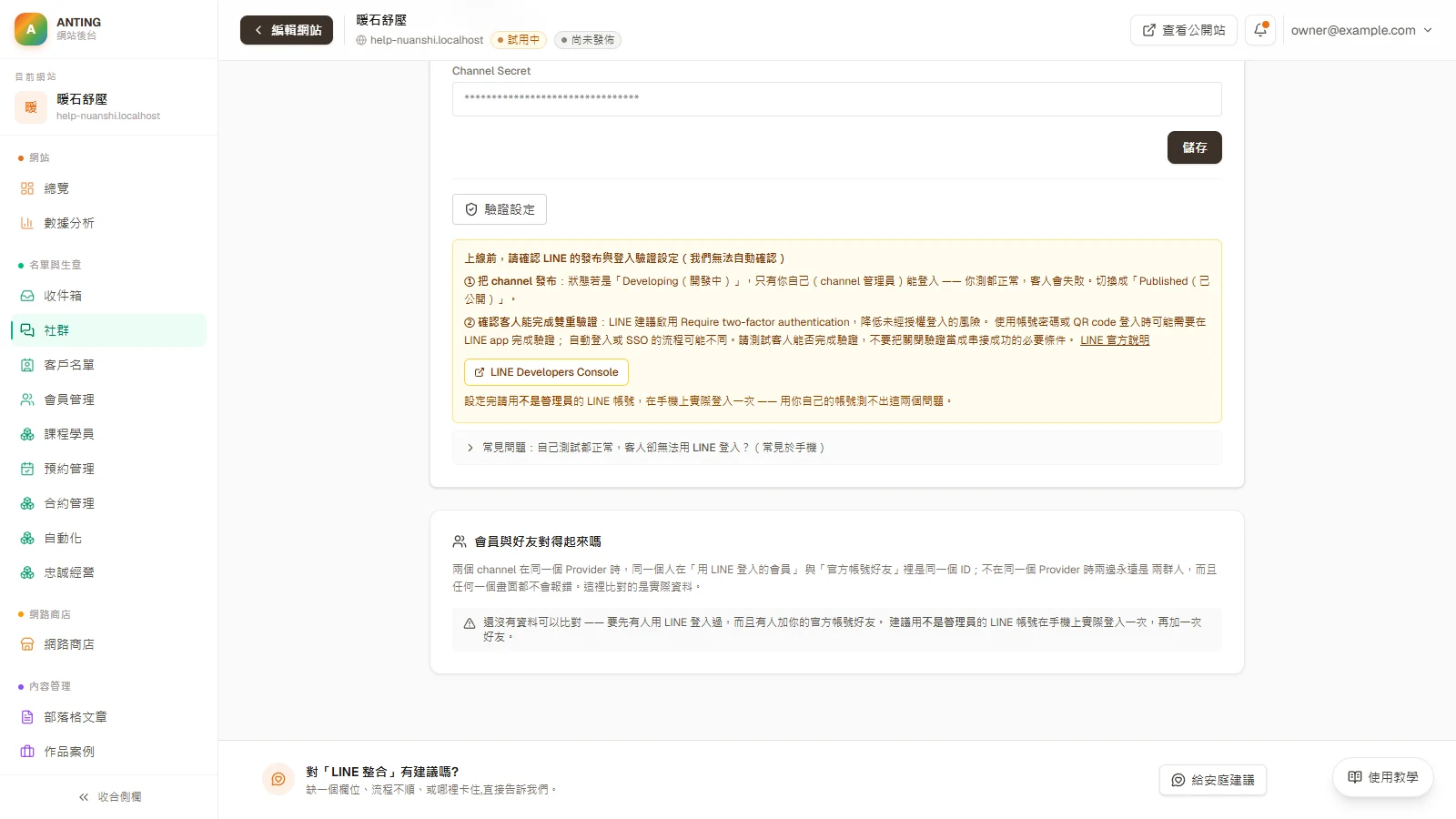Click the 課程學員 icon in sidebar
This screenshot has width=1456, height=819.
point(27,434)
